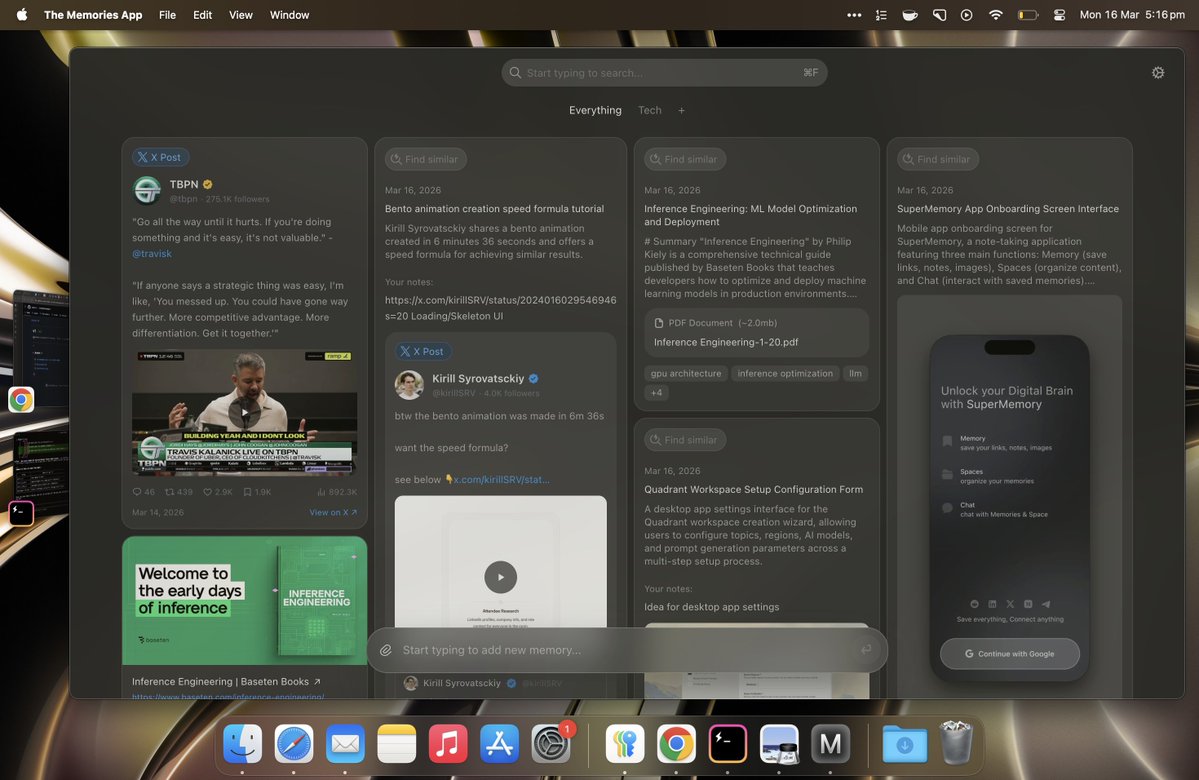Open 'Bento animation creation speed formula tutorial' title
This screenshot has width=1199, height=780.
pyautogui.click(x=494, y=209)
